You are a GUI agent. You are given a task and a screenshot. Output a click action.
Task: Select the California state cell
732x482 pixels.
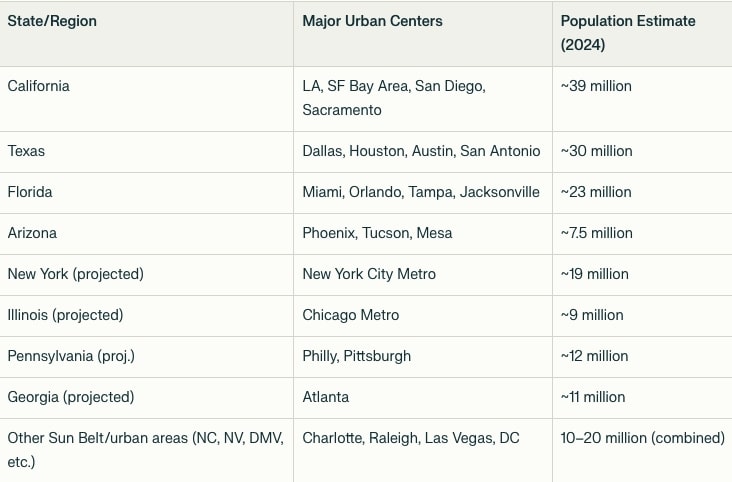point(39,86)
